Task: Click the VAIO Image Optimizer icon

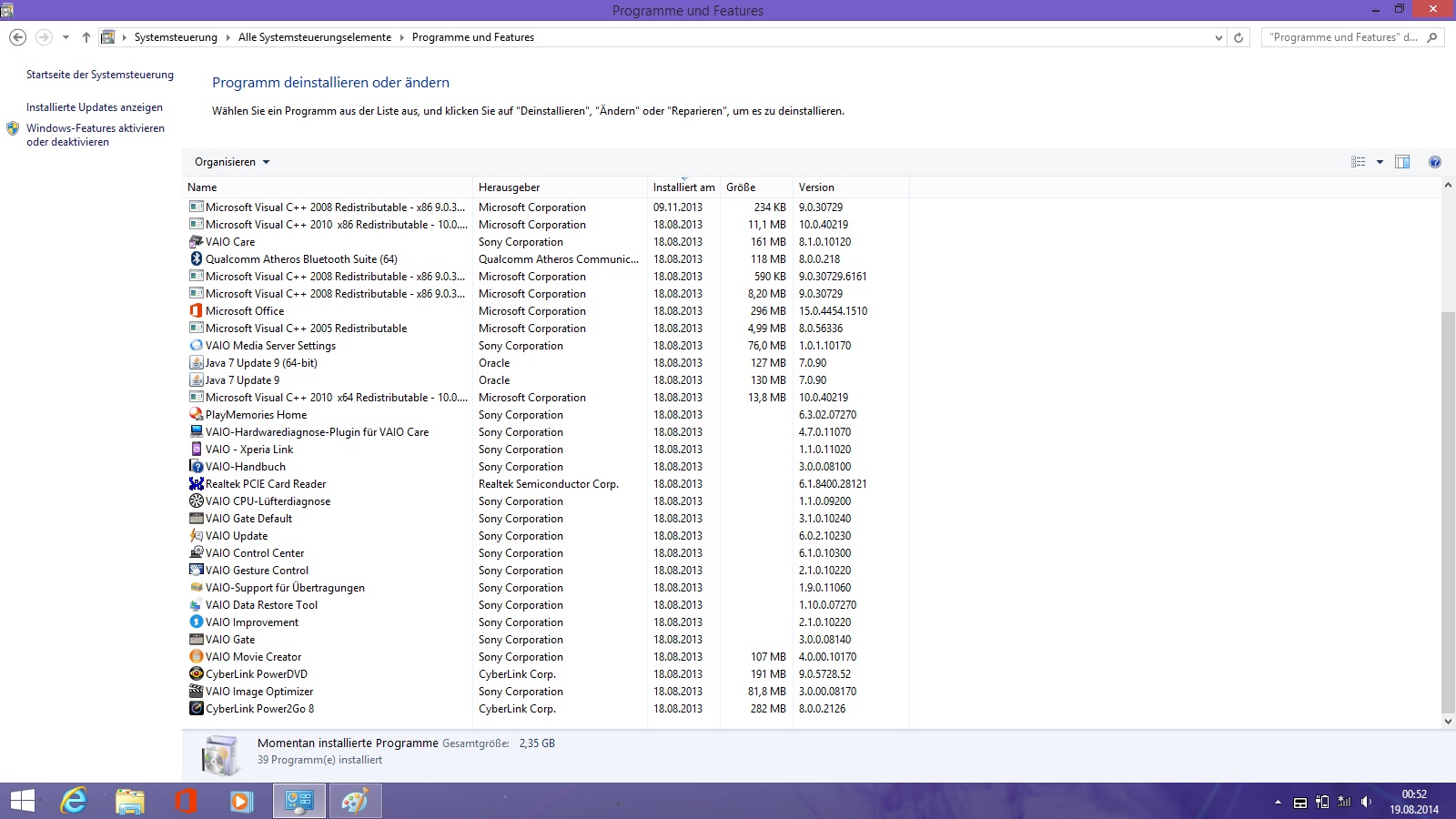Action: tap(196, 692)
